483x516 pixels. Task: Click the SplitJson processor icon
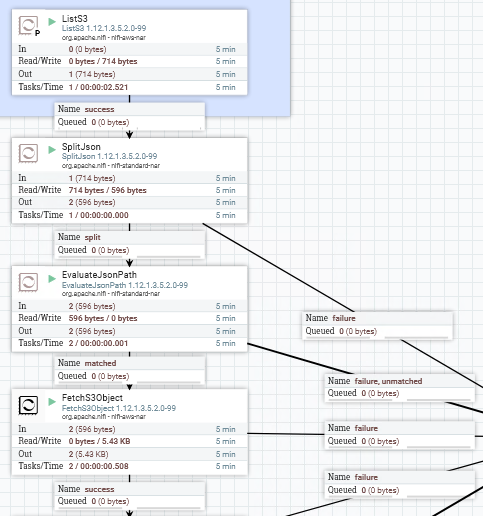(x=28, y=153)
